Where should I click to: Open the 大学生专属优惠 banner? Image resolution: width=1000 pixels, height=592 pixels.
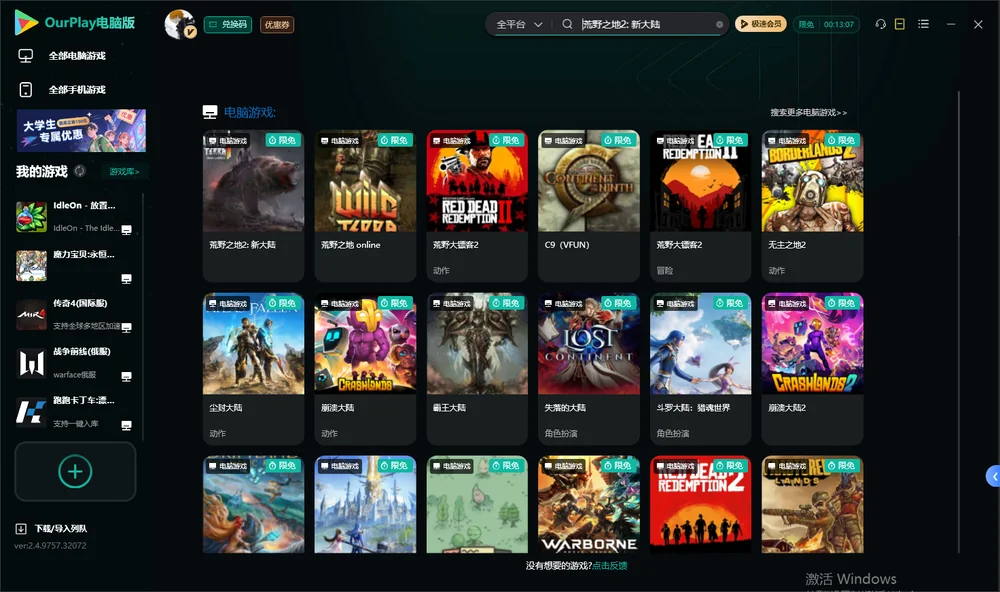[81, 130]
